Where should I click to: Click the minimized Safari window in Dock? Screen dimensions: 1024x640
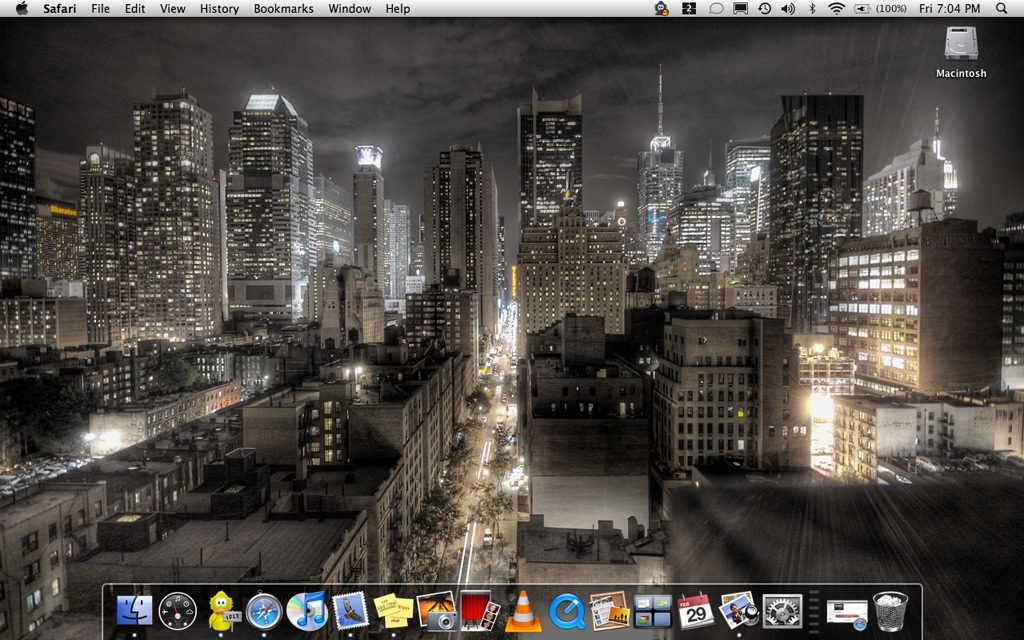846,615
